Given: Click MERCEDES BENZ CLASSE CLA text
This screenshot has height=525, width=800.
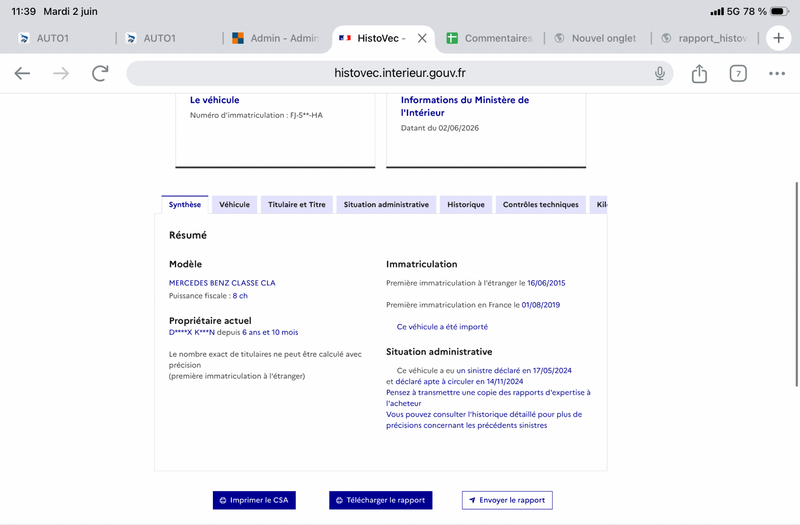Looking at the screenshot, I should tap(222, 283).
